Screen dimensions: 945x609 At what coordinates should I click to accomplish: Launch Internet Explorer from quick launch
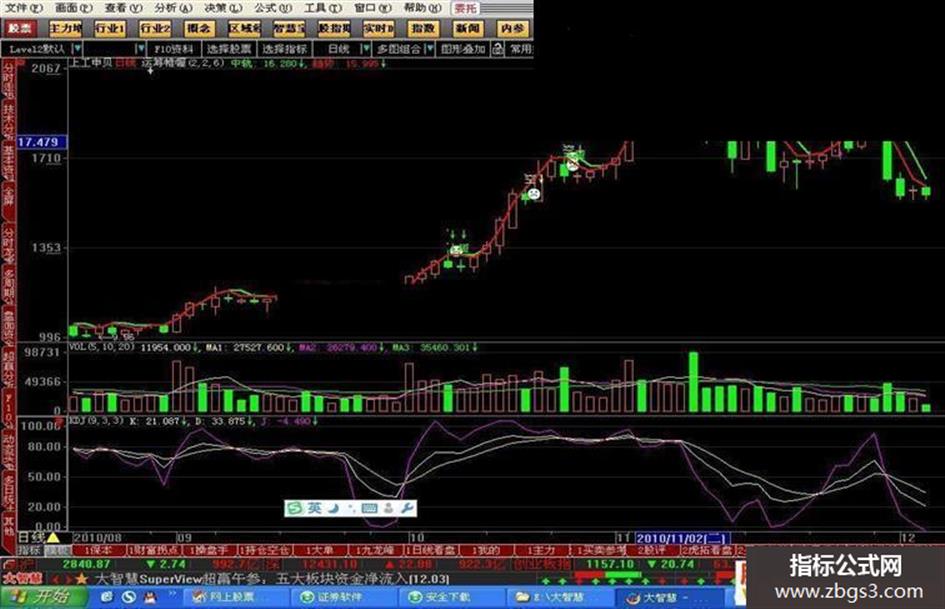point(107,597)
